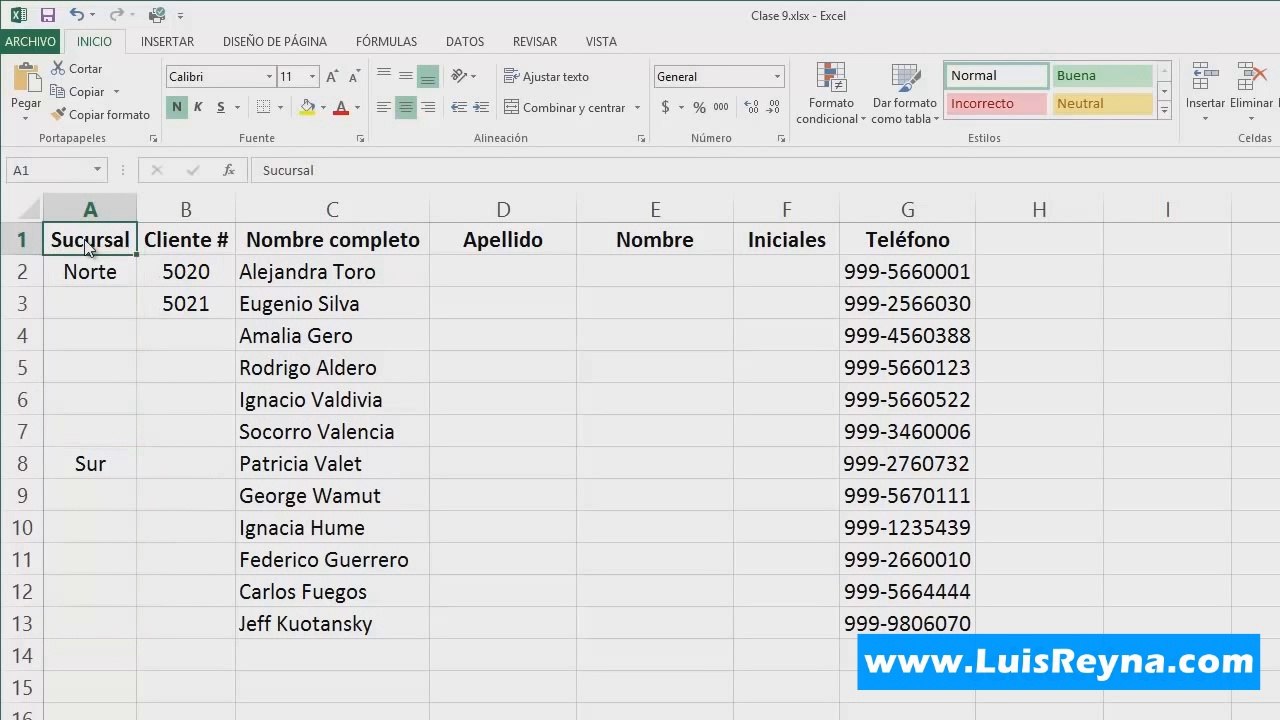This screenshot has height=720, width=1280.
Task: Align text to middle of cell
Action: click(x=406, y=76)
